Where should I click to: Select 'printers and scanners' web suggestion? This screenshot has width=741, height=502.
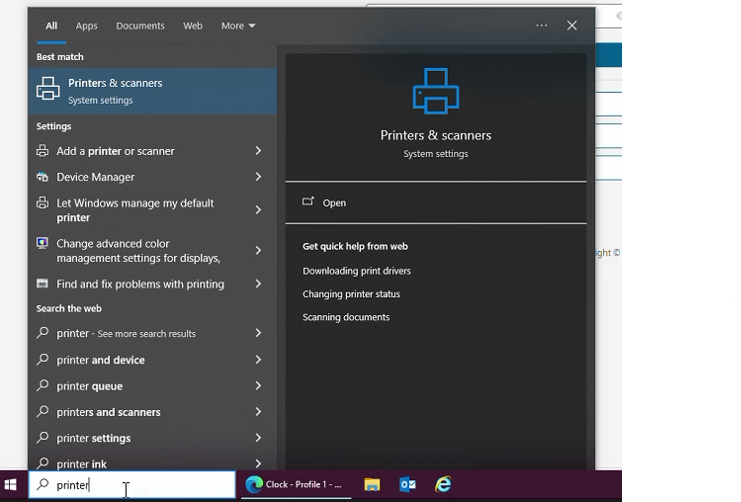[x=108, y=412]
